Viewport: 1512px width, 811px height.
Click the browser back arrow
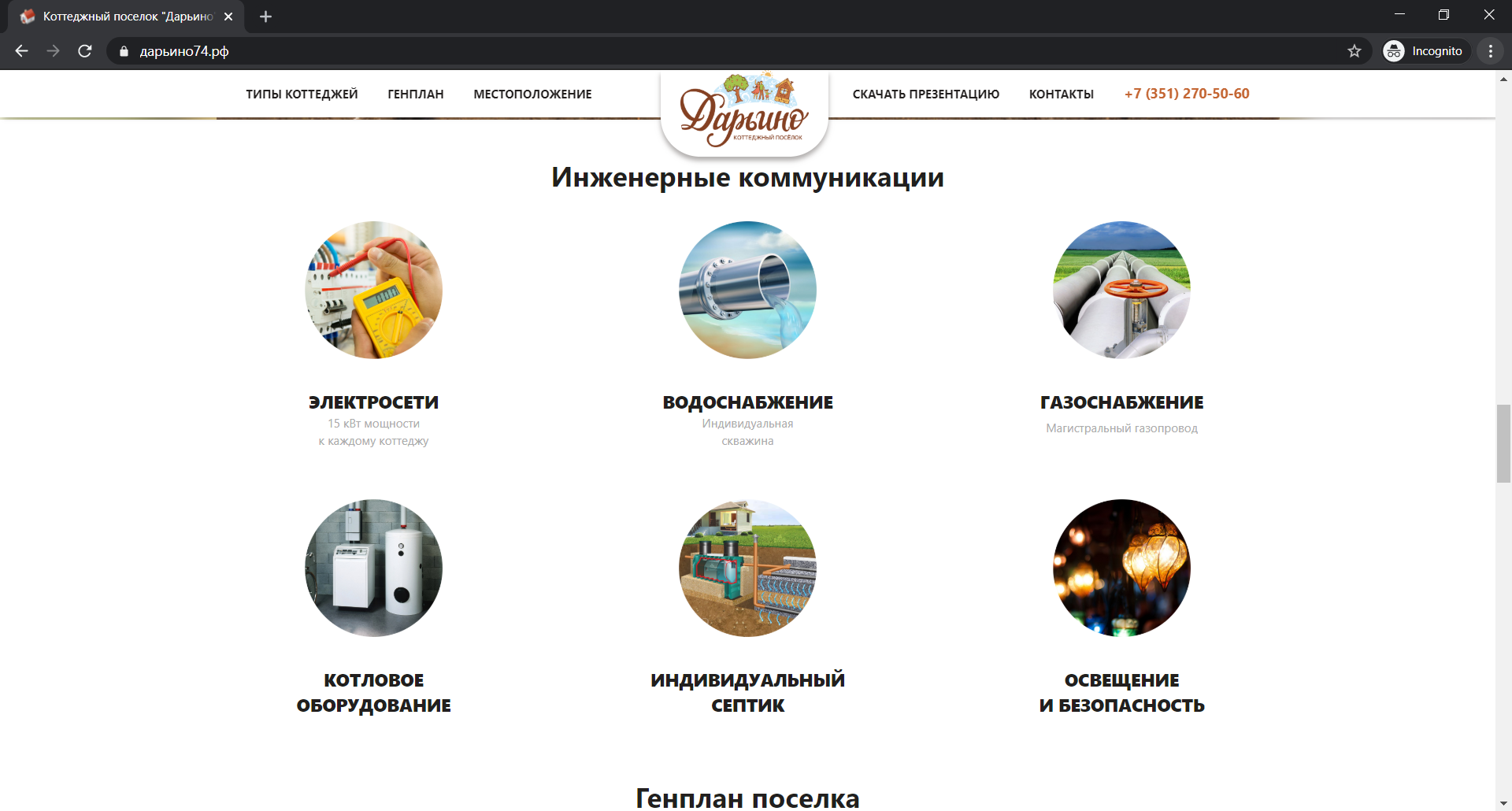click(21, 51)
